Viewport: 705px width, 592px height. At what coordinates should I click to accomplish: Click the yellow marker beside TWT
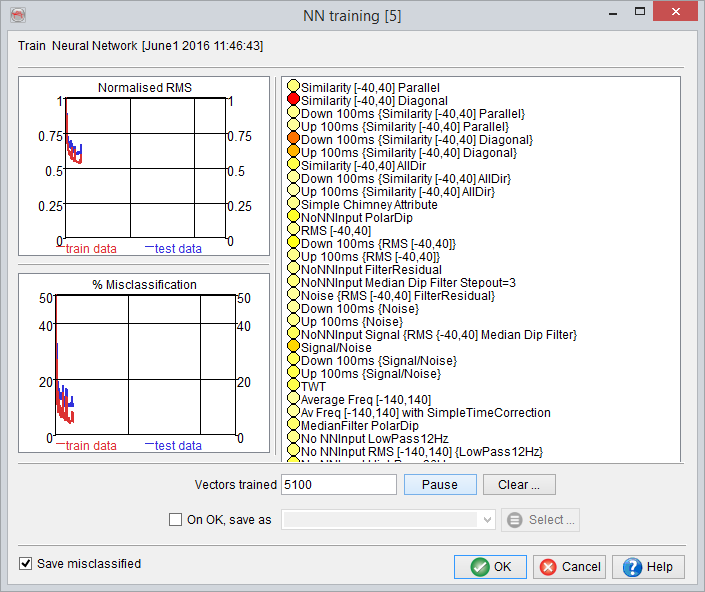tap(293, 385)
